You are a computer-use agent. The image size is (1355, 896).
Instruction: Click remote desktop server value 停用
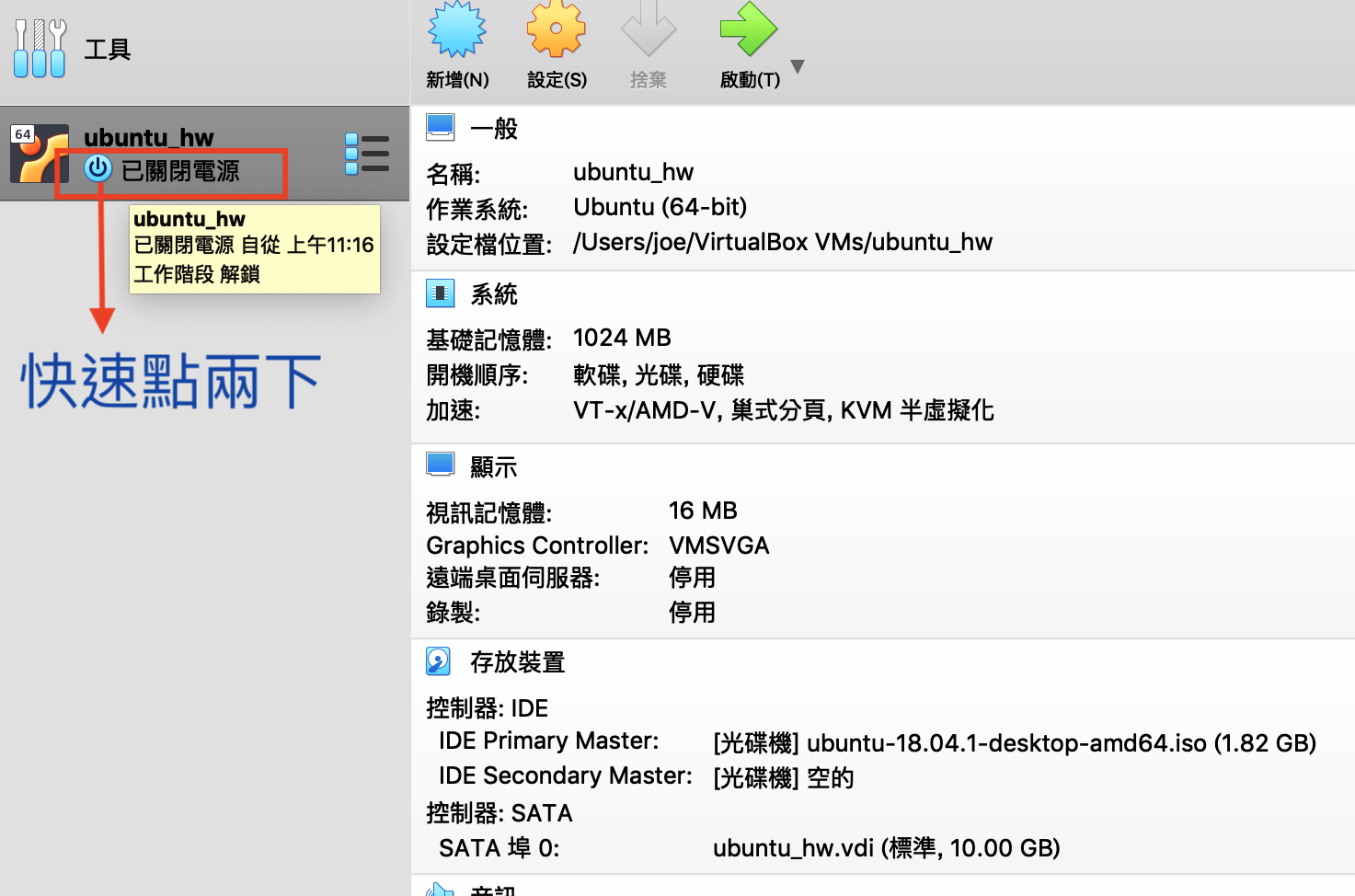(693, 578)
